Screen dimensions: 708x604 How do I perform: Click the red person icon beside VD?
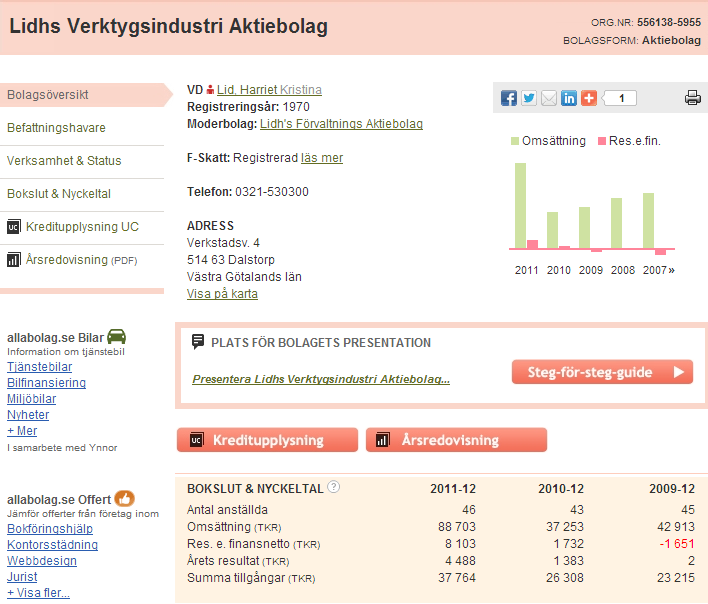tap(210, 90)
